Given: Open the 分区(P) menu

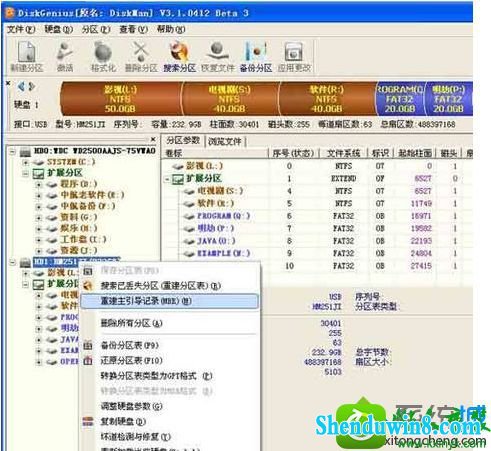Looking at the screenshot, I should coord(96,30).
